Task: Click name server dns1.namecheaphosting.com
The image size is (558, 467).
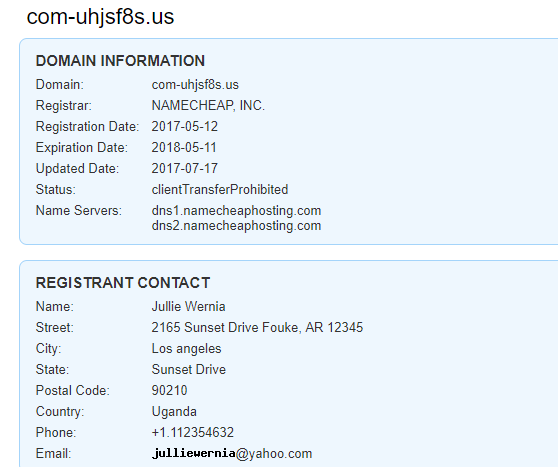Action: click(x=236, y=210)
